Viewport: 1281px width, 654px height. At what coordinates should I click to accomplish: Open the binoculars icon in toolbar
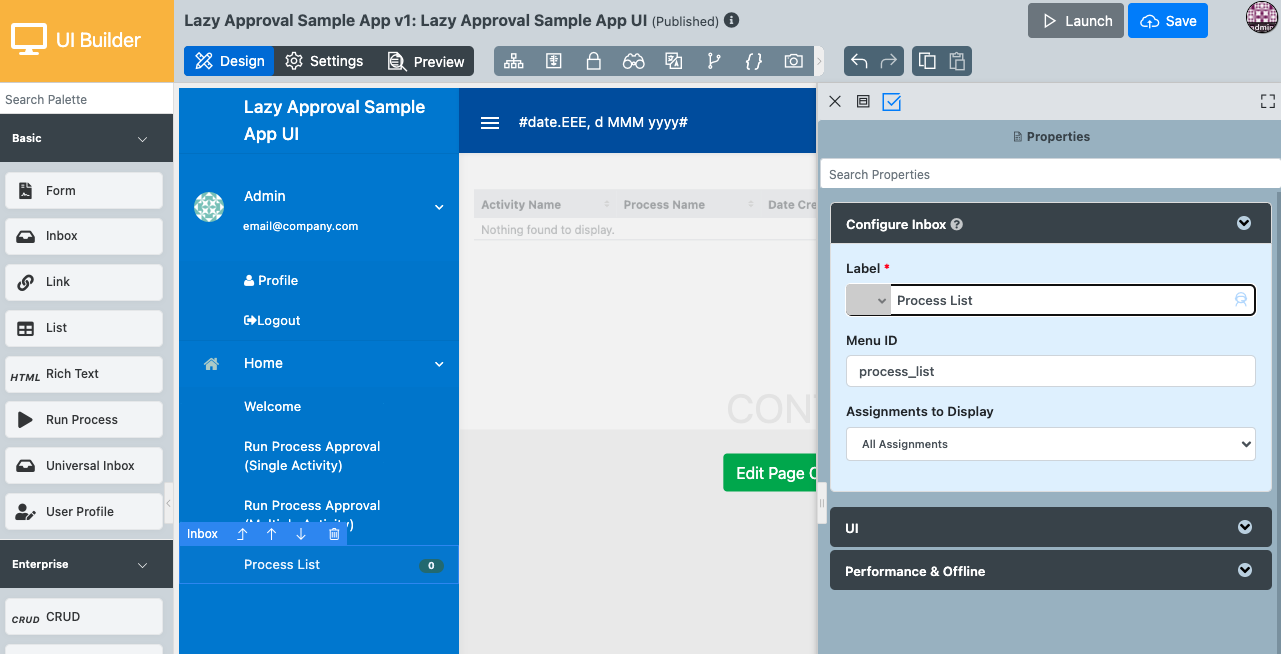pos(634,61)
